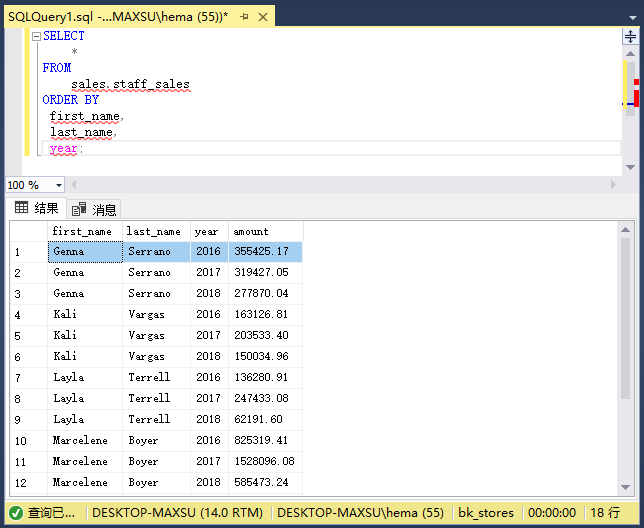The image size is (644, 528).
Task: Click the first_name column header
Action: tap(85, 232)
